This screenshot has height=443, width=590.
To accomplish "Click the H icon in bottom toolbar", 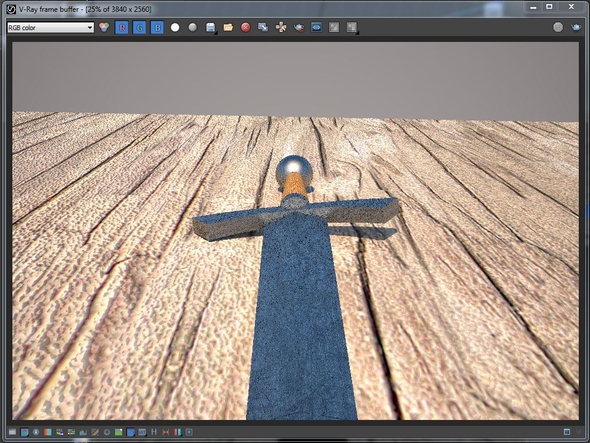I will [x=154, y=432].
